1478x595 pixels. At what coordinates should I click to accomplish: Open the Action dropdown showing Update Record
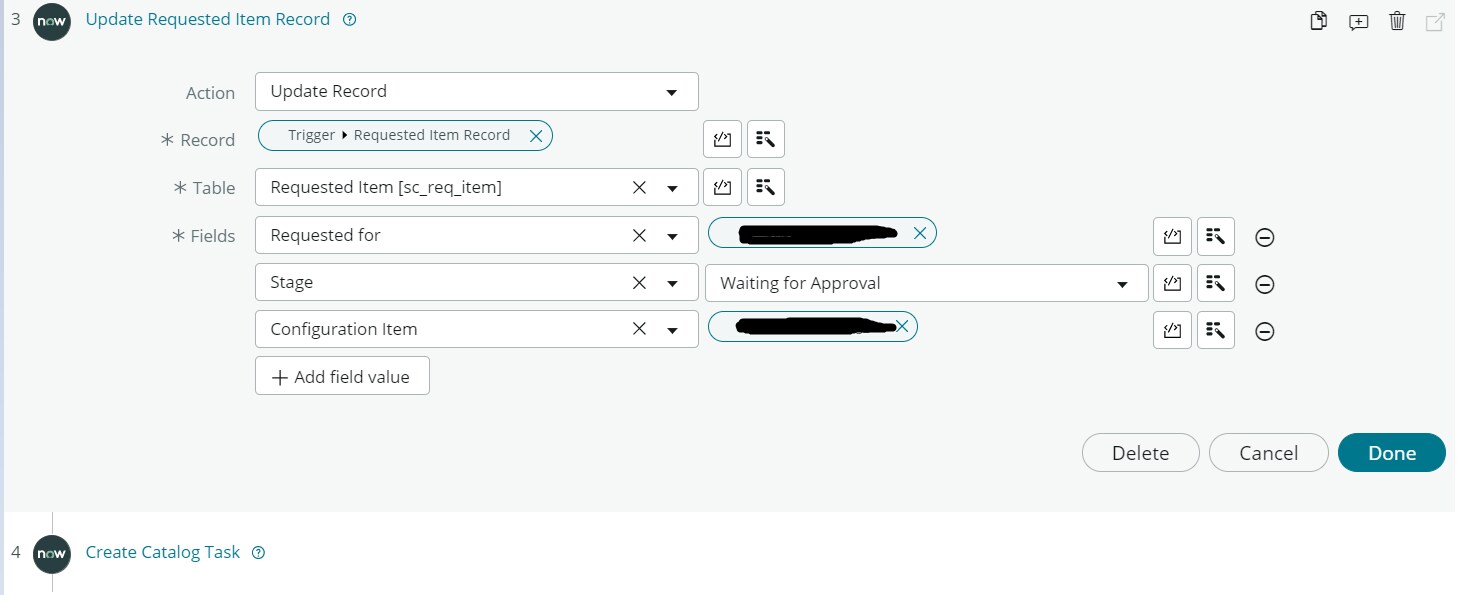pyautogui.click(x=672, y=91)
